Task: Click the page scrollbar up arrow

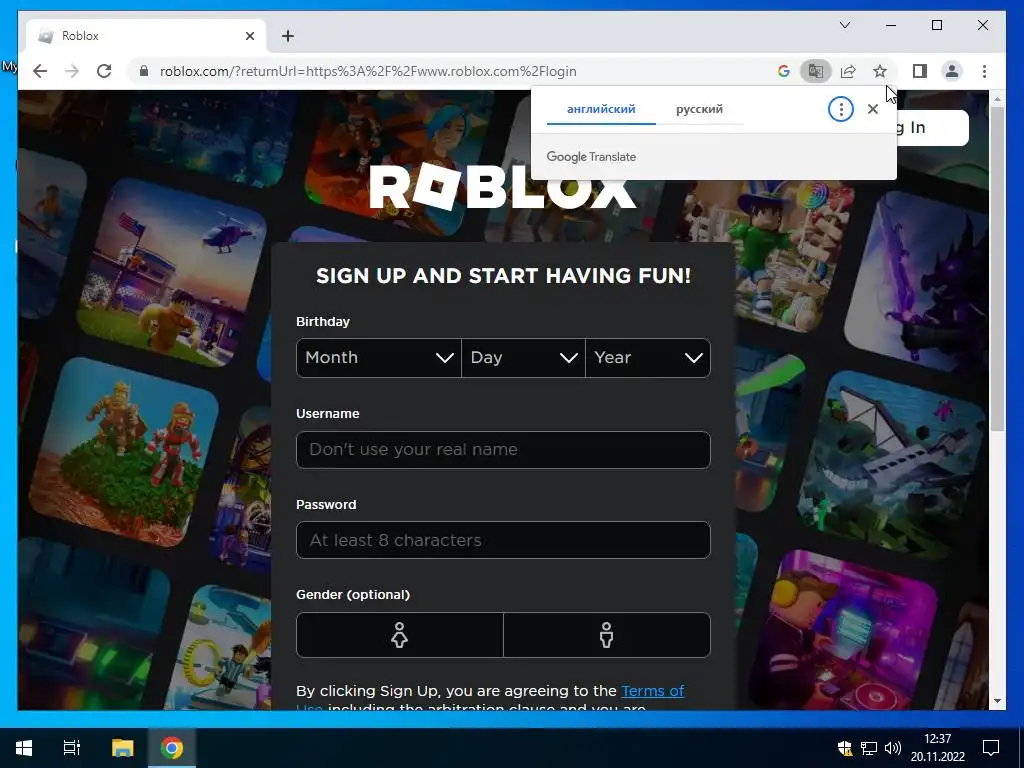Action: 997,99
